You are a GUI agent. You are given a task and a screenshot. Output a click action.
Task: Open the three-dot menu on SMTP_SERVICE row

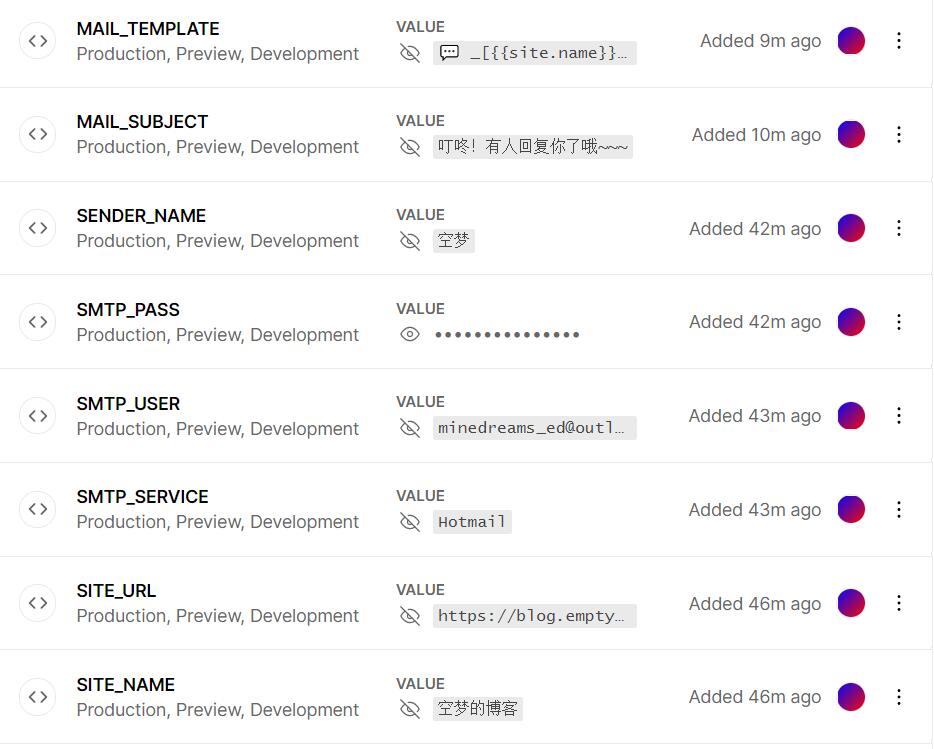click(898, 509)
